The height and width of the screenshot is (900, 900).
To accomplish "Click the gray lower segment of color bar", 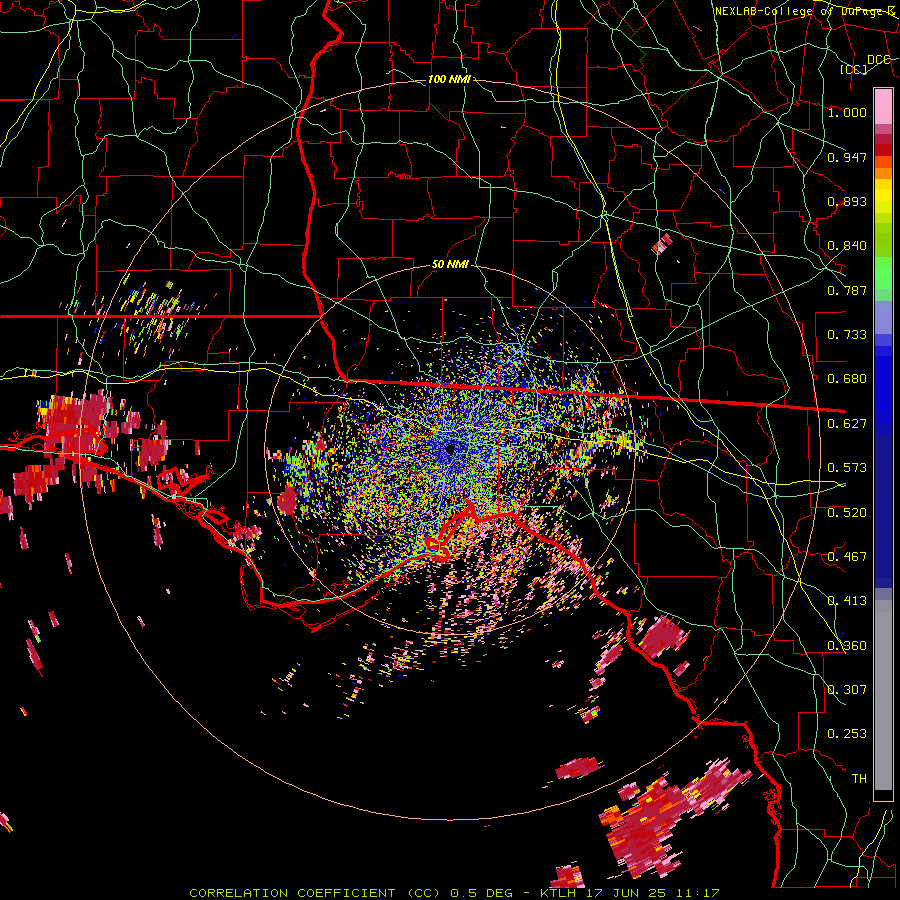I will coord(883,695).
